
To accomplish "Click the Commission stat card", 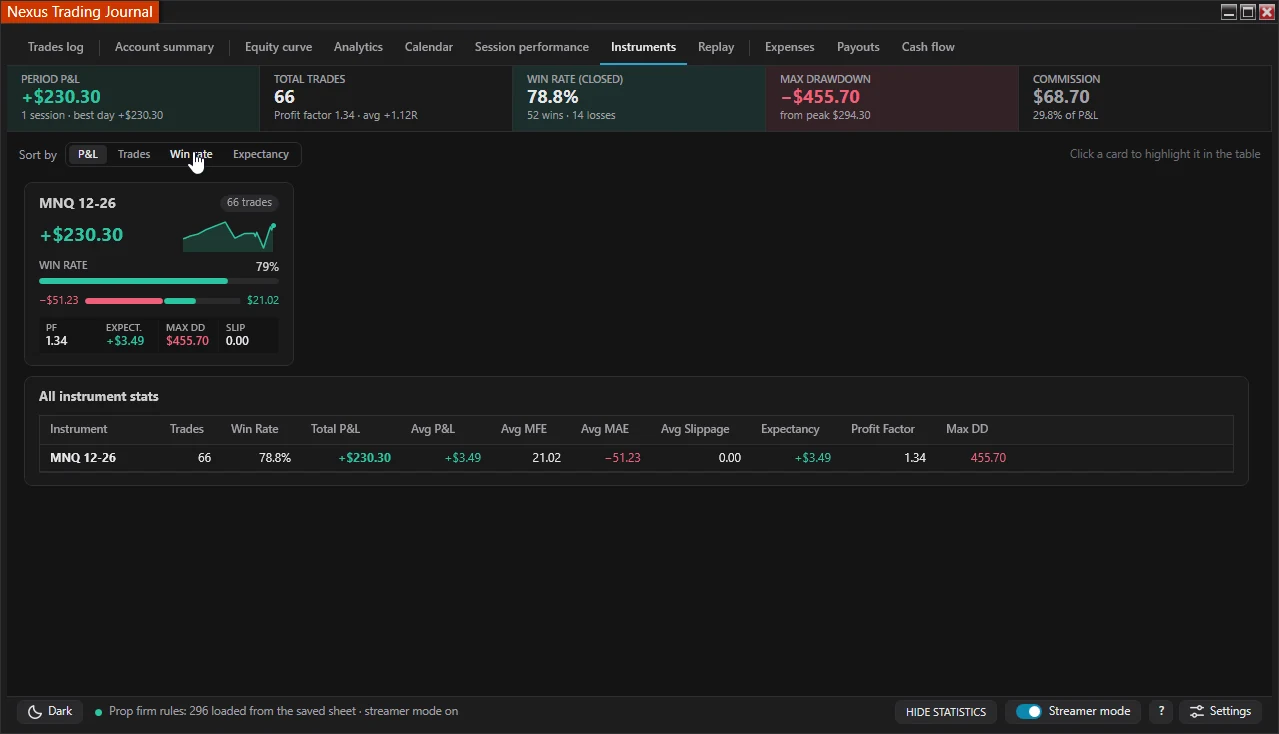I will 1145,98.
